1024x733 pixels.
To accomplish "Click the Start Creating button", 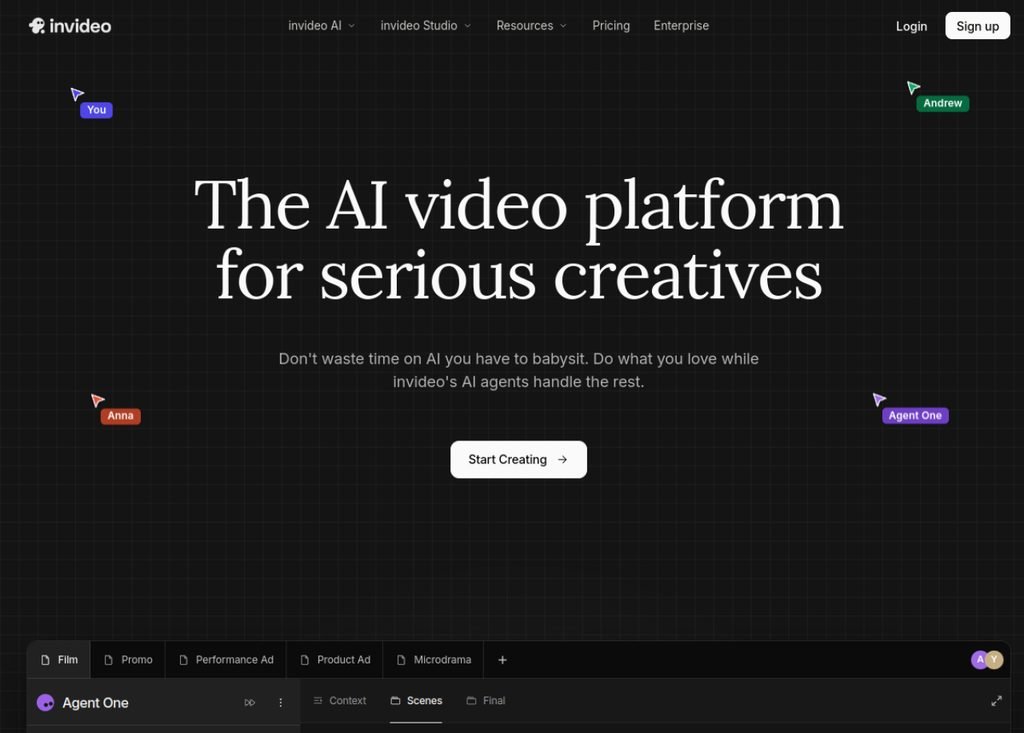I will click(518, 459).
